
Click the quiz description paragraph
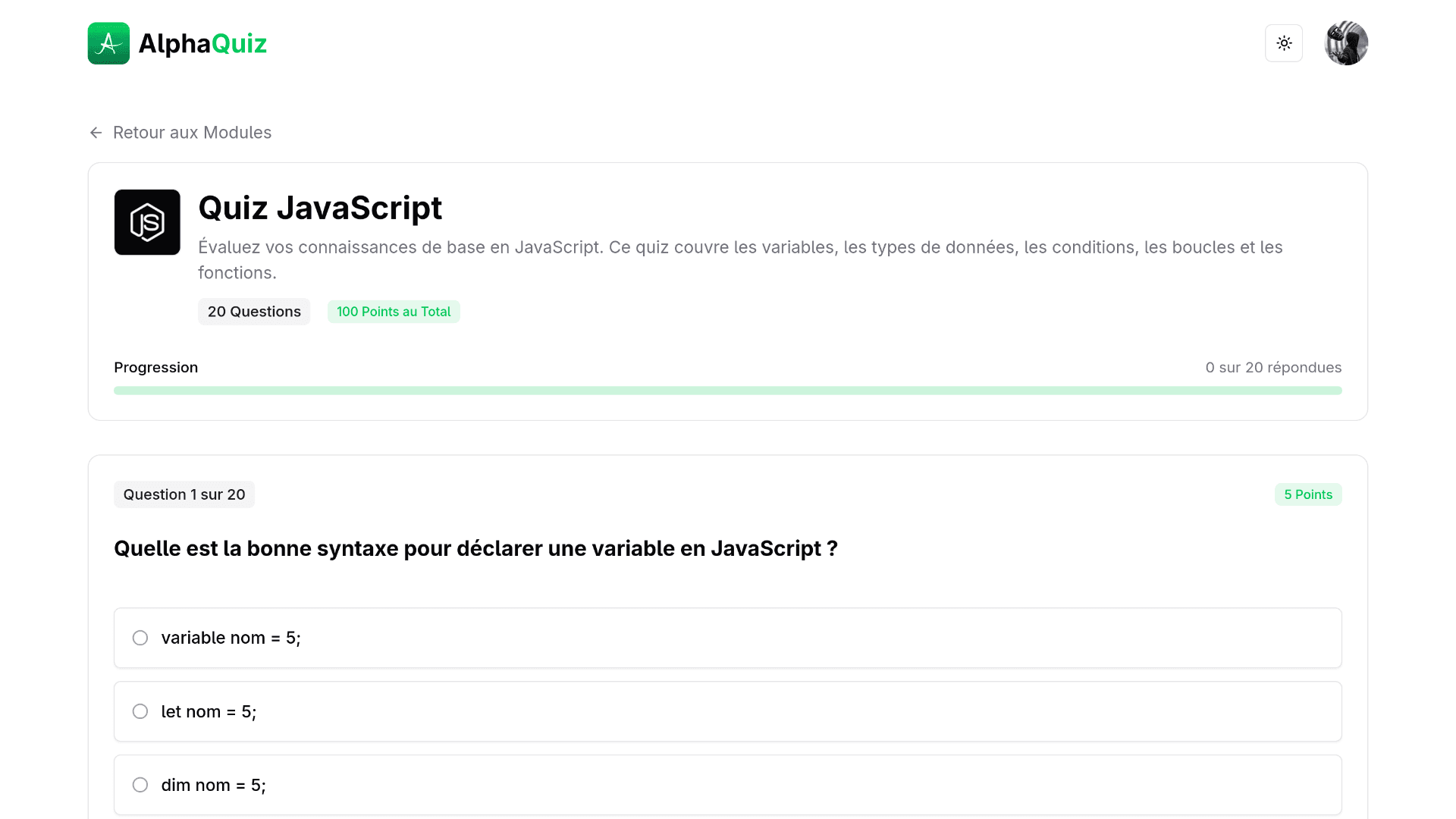point(740,260)
